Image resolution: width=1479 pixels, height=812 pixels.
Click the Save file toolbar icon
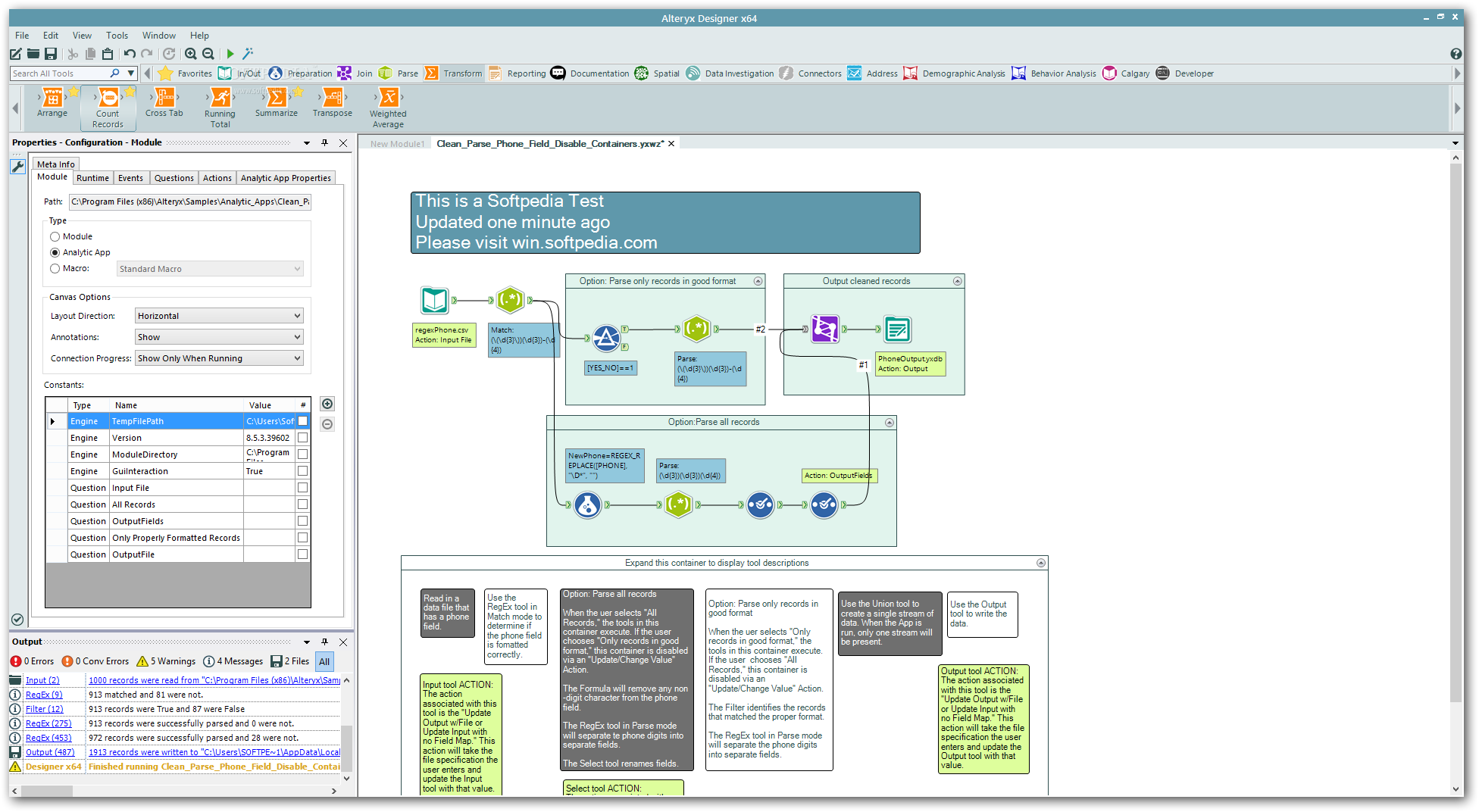click(51, 54)
